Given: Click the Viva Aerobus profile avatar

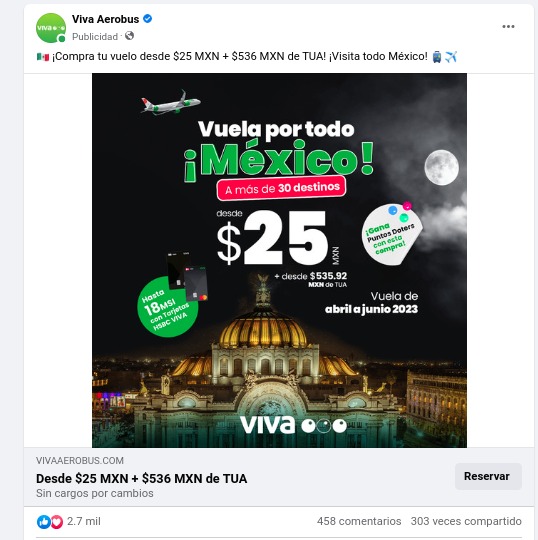Looking at the screenshot, I should pyautogui.click(x=51, y=28).
